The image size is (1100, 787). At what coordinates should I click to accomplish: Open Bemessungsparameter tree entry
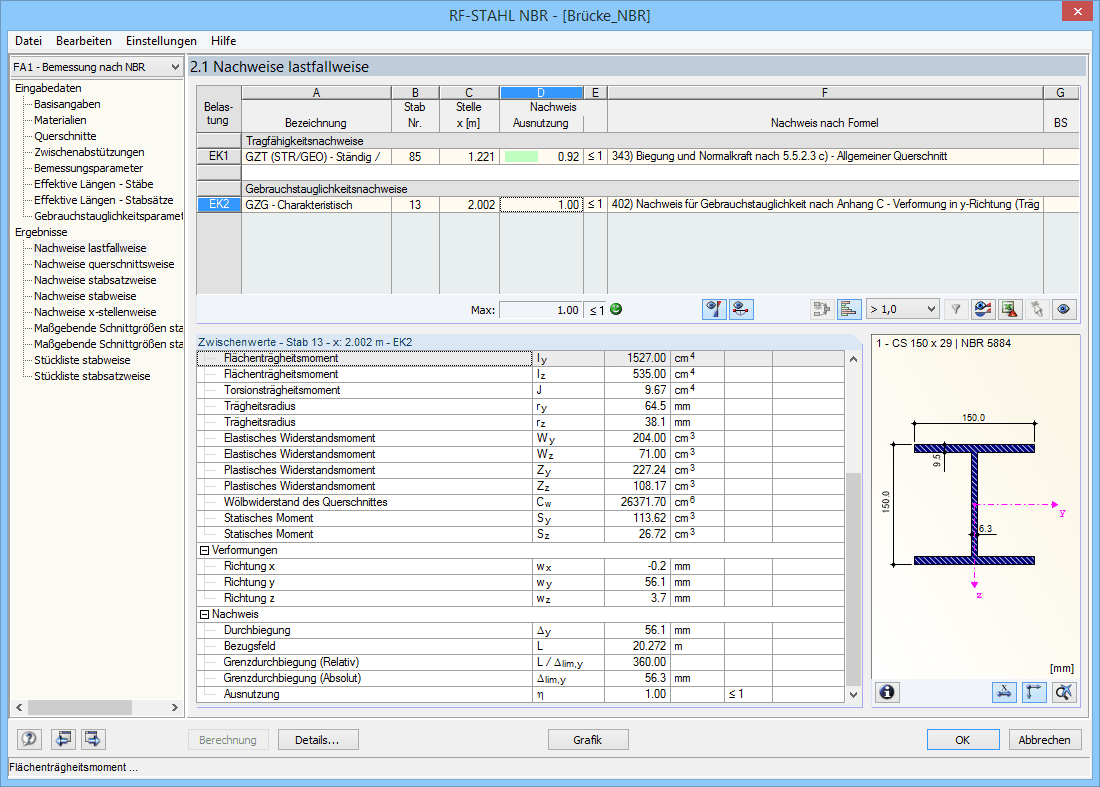[88, 168]
